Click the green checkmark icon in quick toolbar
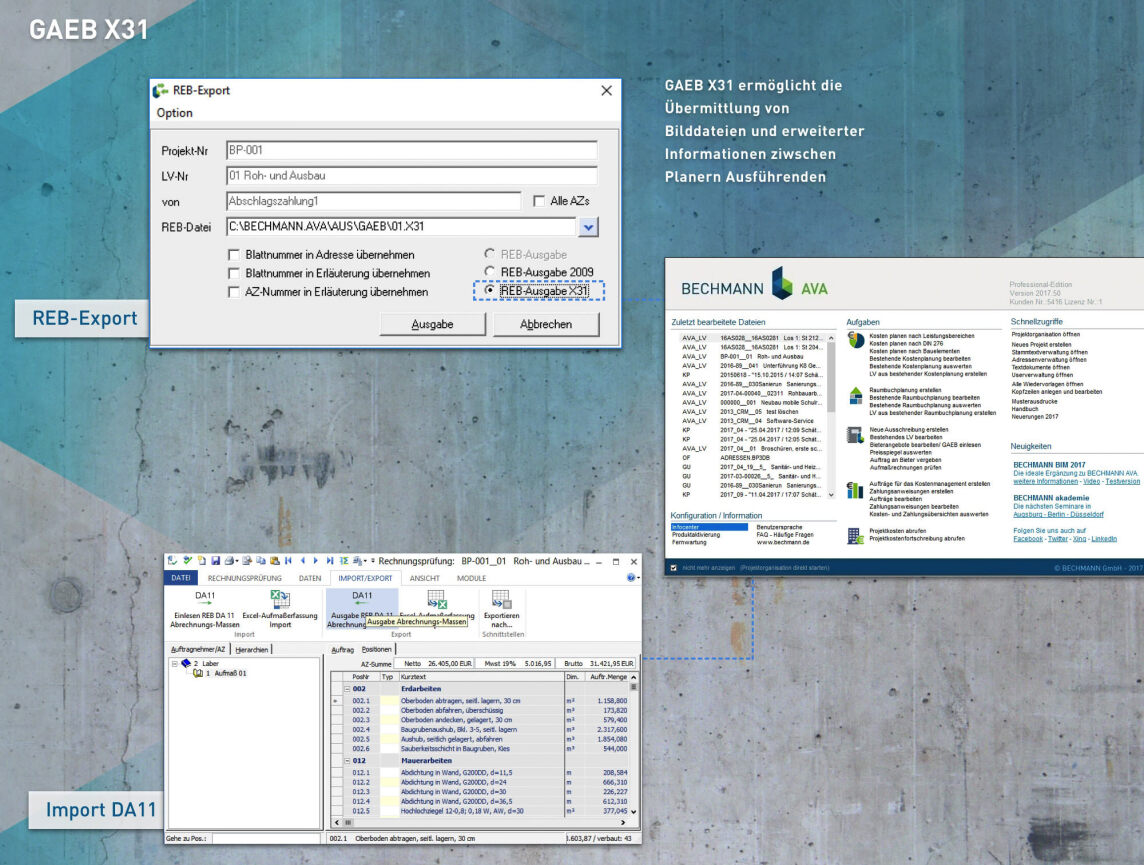 click(188, 561)
